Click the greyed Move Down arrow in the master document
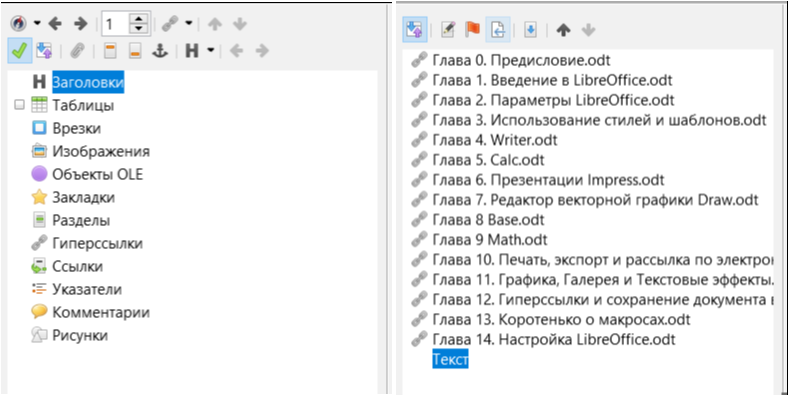This screenshot has width=788, height=395. pyautogui.click(x=588, y=30)
